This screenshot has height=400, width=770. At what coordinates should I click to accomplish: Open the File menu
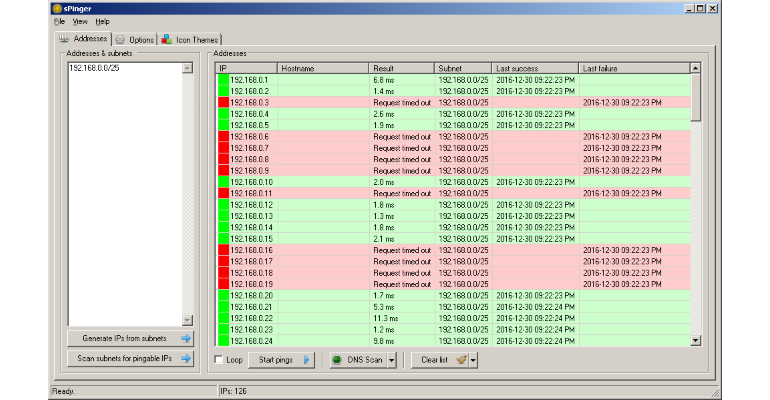pos(59,22)
